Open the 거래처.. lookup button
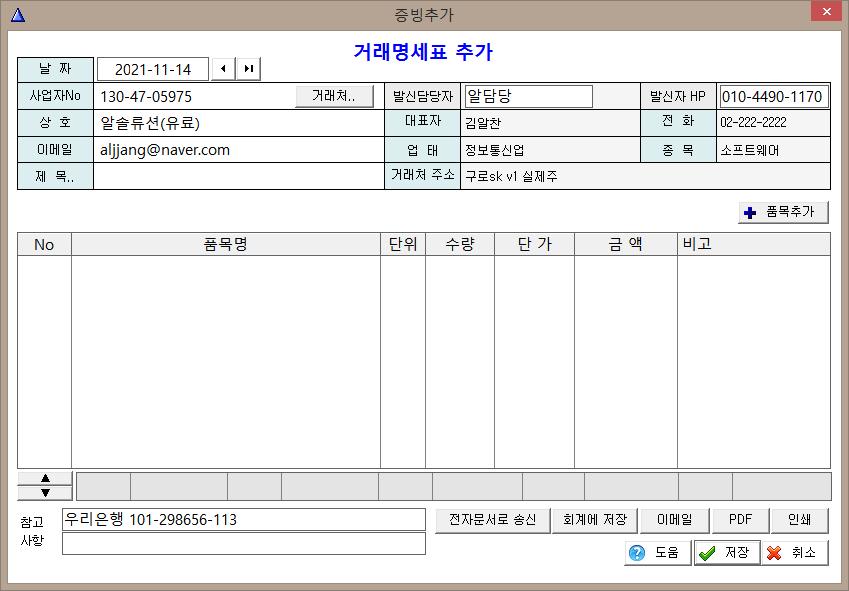Viewport: 849px width, 591px height. [x=334, y=96]
